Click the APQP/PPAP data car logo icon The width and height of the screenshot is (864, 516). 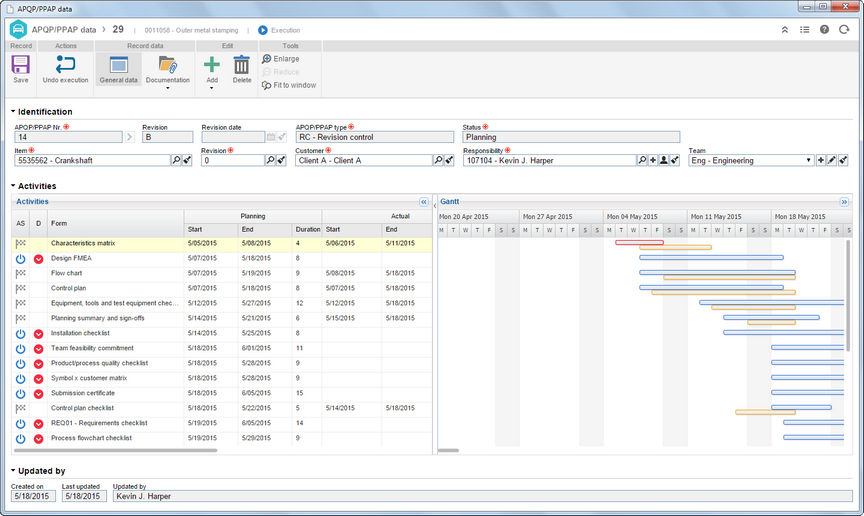pos(18,29)
